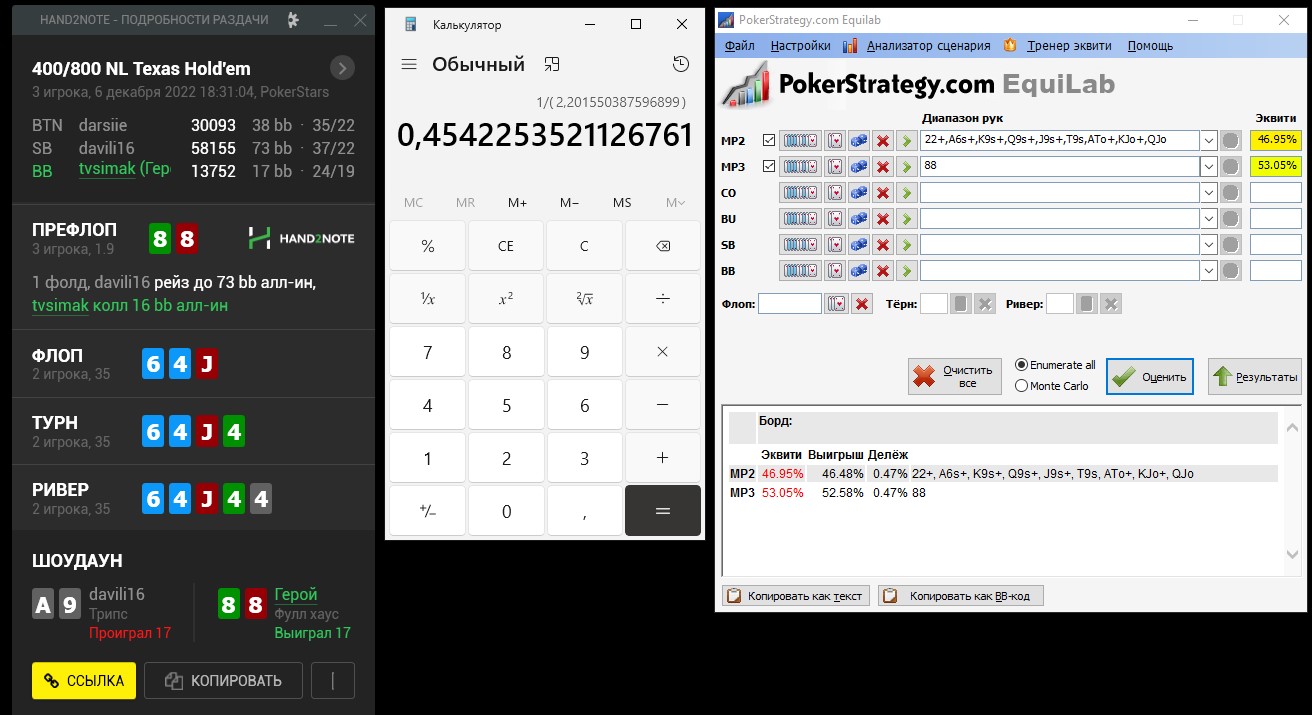Clear the SB range with the red X
Viewport: 1312px width, 715px height.
[x=883, y=244]
